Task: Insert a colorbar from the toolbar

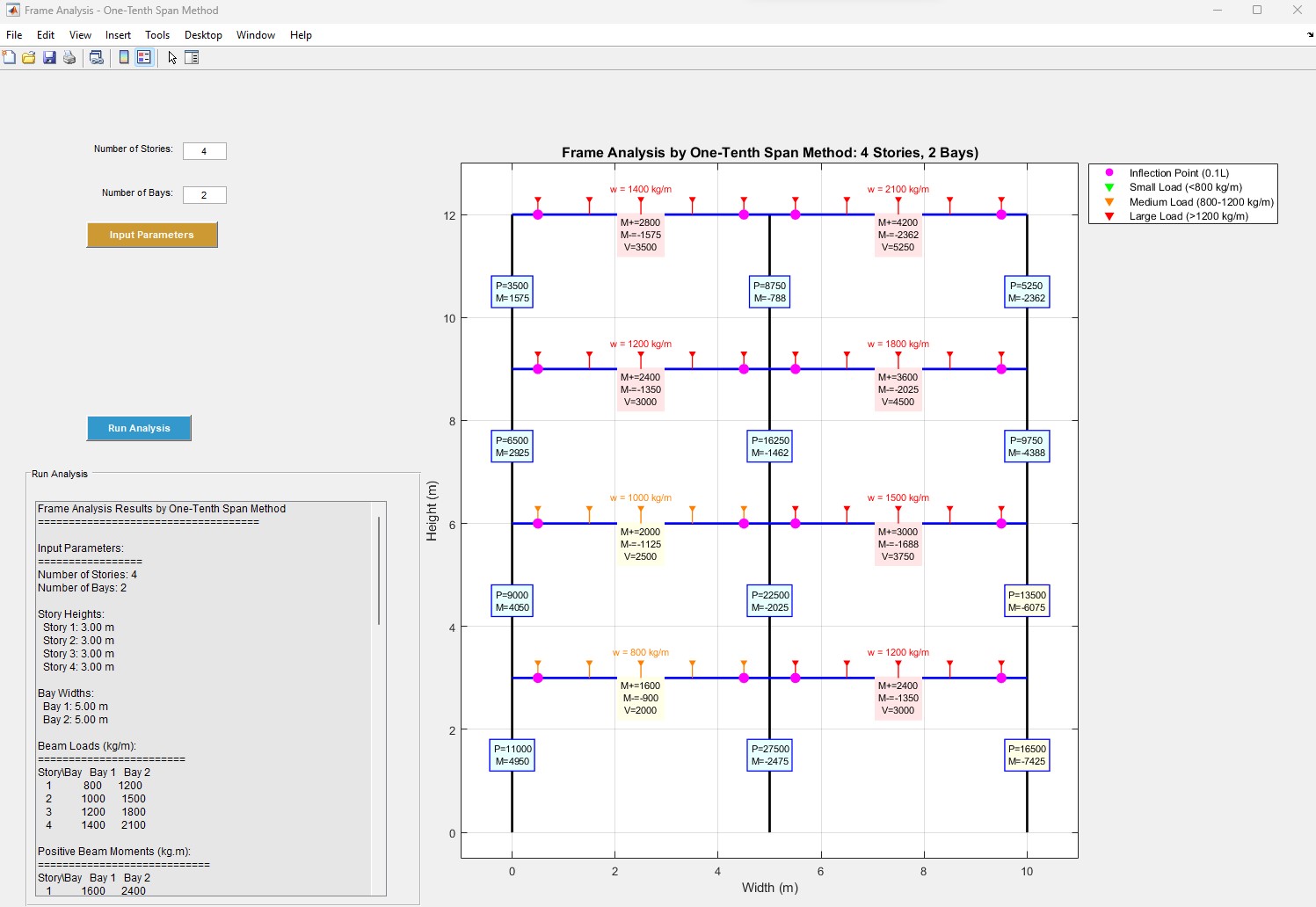Action: (124, 57)
